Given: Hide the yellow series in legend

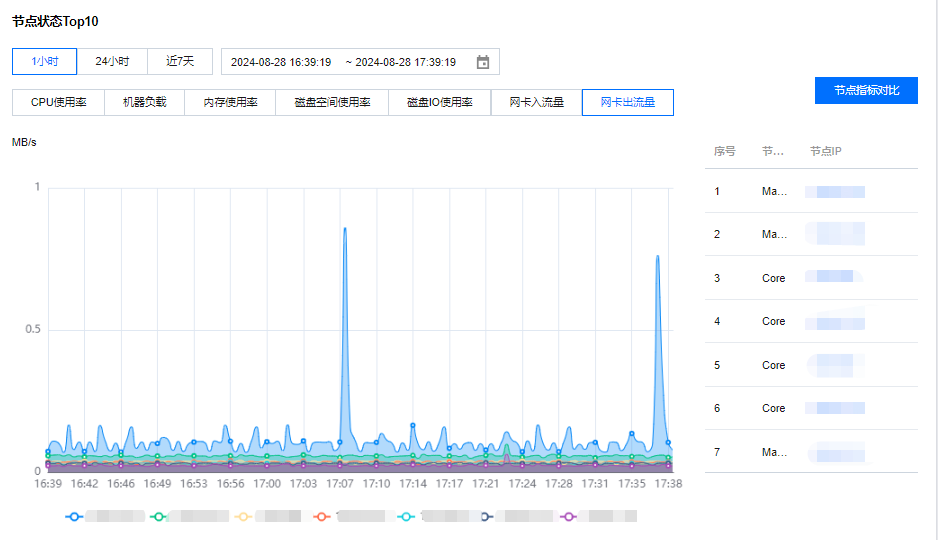Looking at the screenshot, I should tap(242, 517).
